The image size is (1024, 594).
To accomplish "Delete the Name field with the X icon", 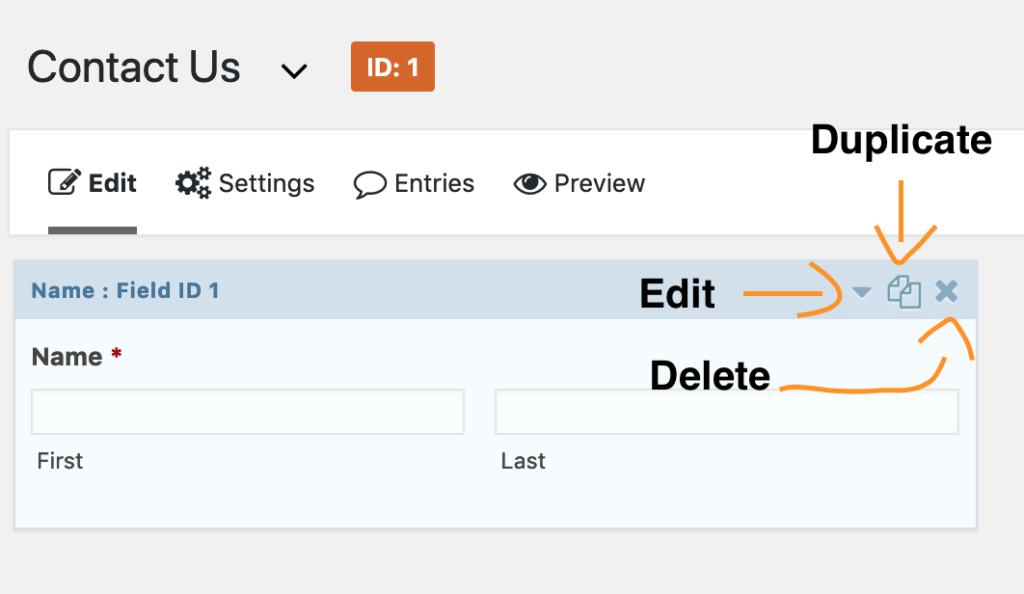I will click(946, 291).
